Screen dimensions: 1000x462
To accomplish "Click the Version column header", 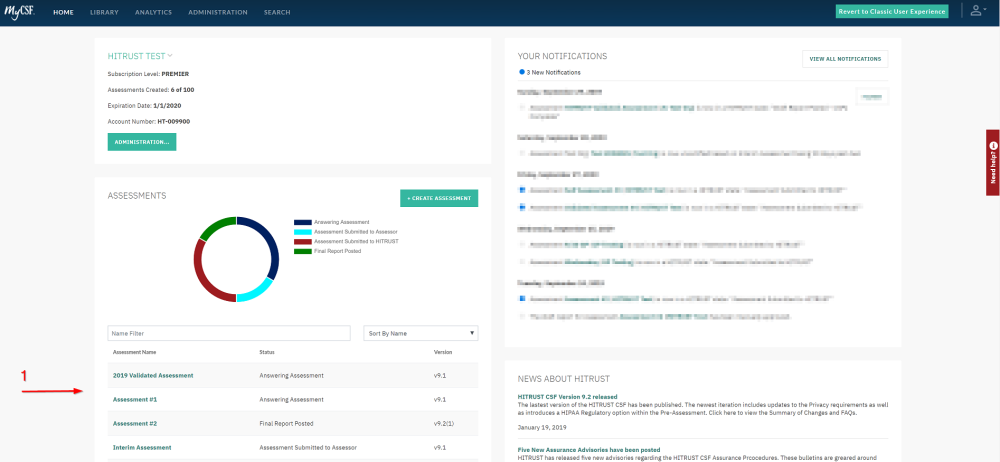I will pos(443,352).
